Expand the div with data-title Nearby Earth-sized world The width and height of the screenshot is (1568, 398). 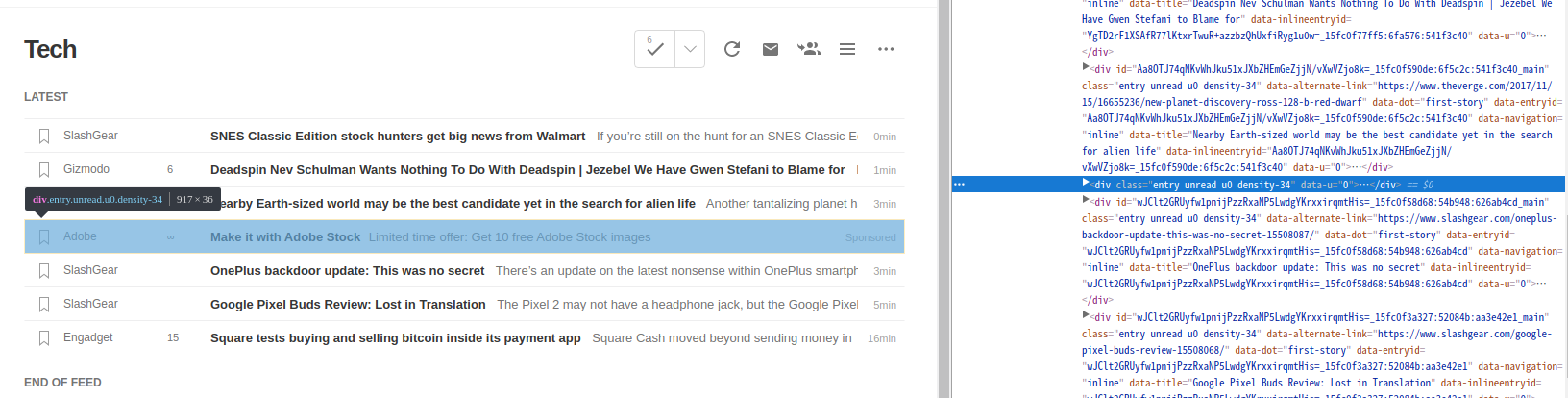[x=1086, y=67]
